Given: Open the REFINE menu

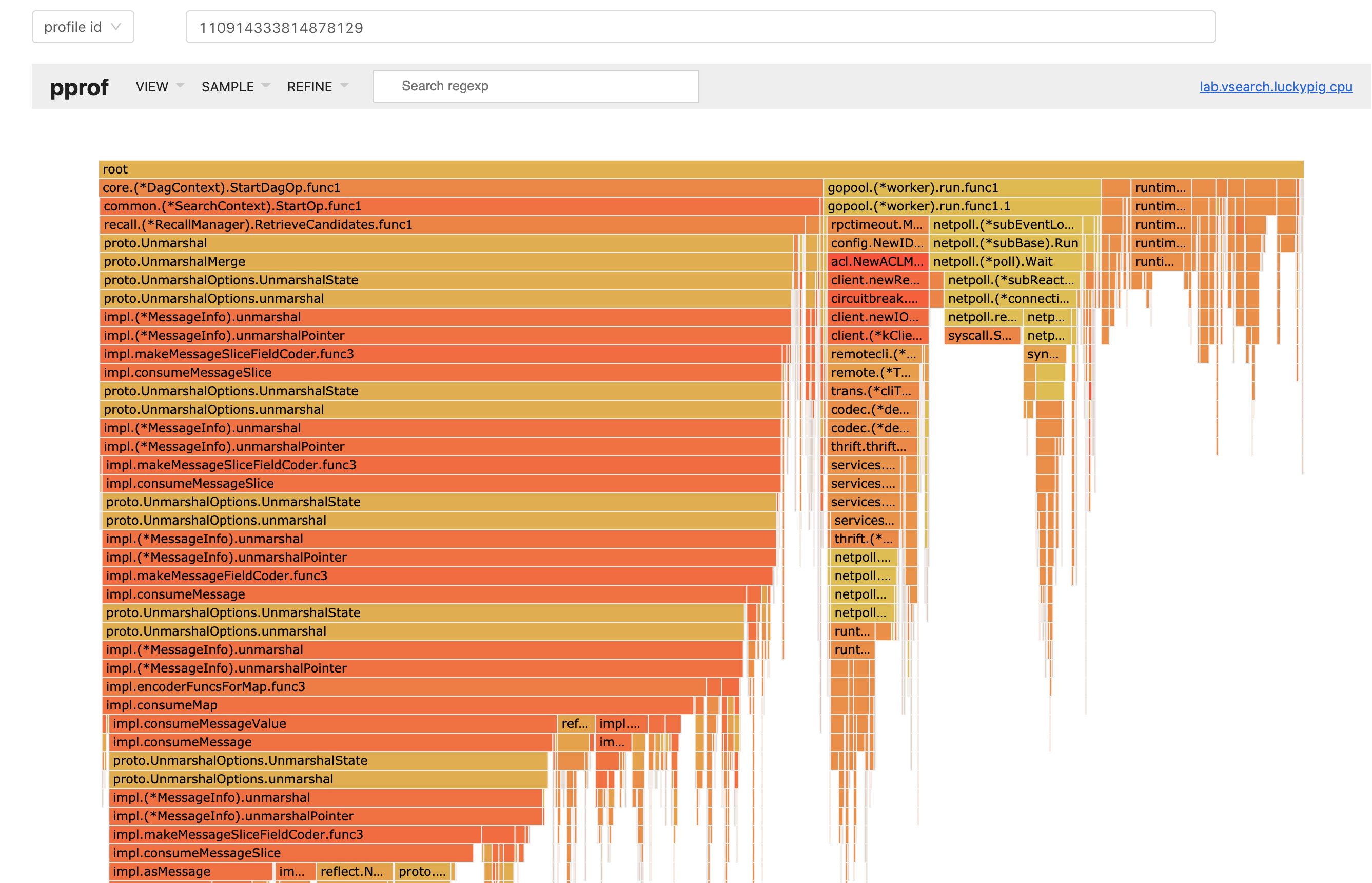Looking at the screenshot, I should click(309, 86).
